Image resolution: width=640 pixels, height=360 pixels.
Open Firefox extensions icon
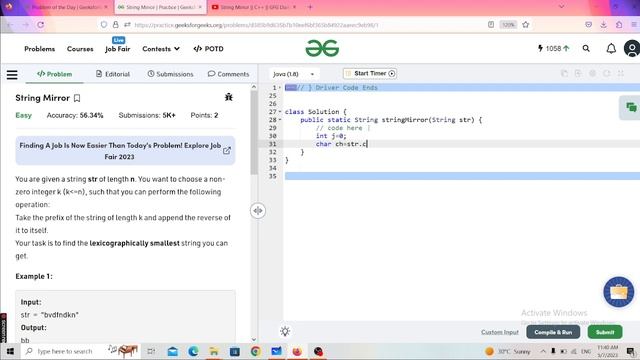[619, 25]
